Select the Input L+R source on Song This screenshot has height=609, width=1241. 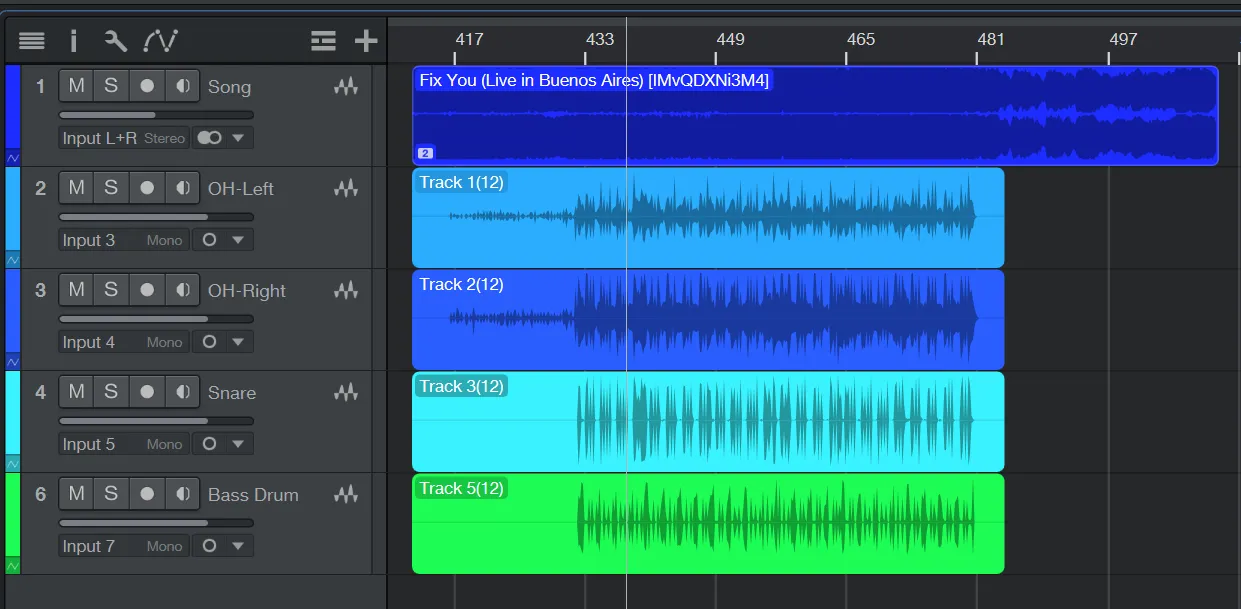click(x=99, y=138)
